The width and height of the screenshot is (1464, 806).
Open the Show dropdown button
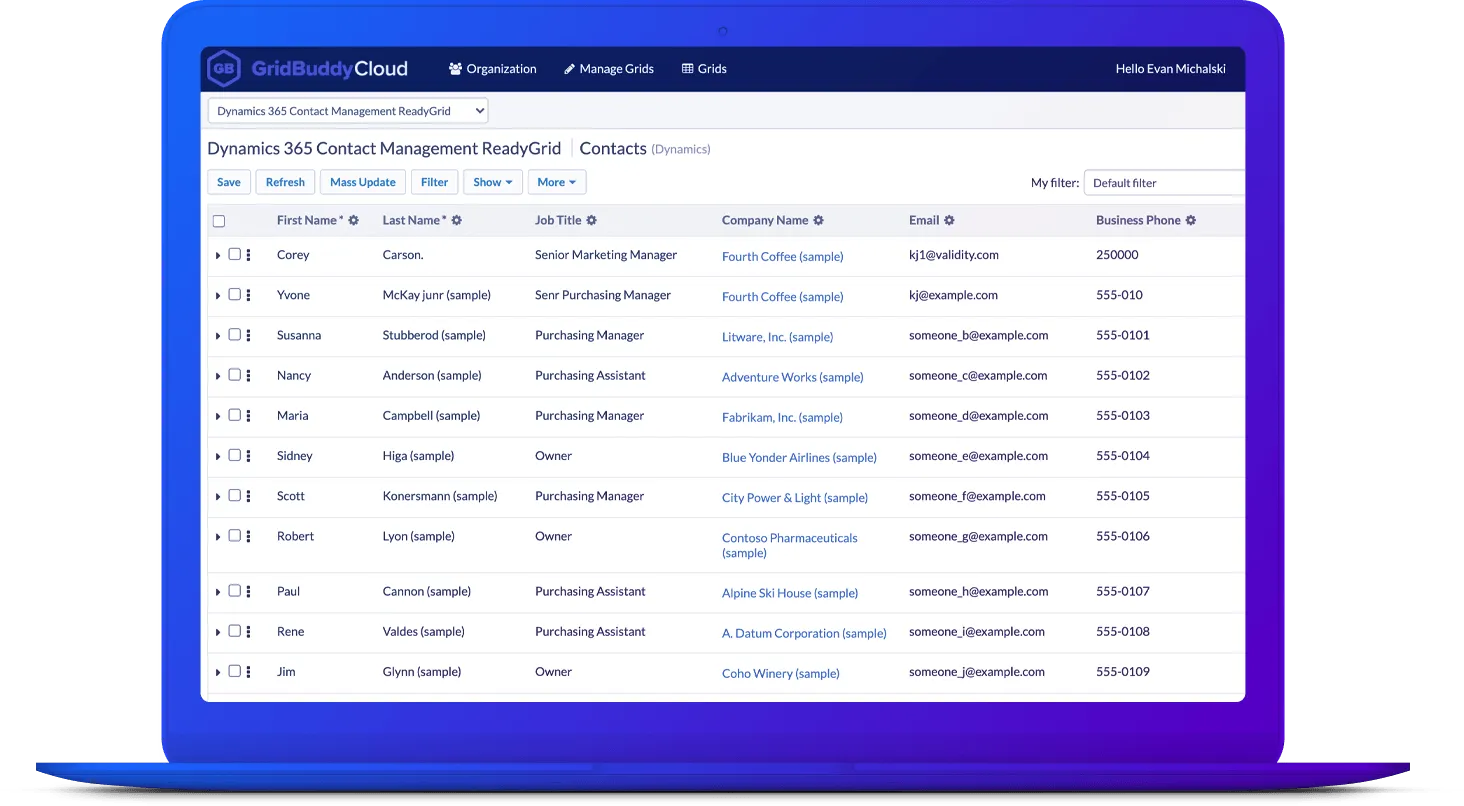[x=493, y=182]
